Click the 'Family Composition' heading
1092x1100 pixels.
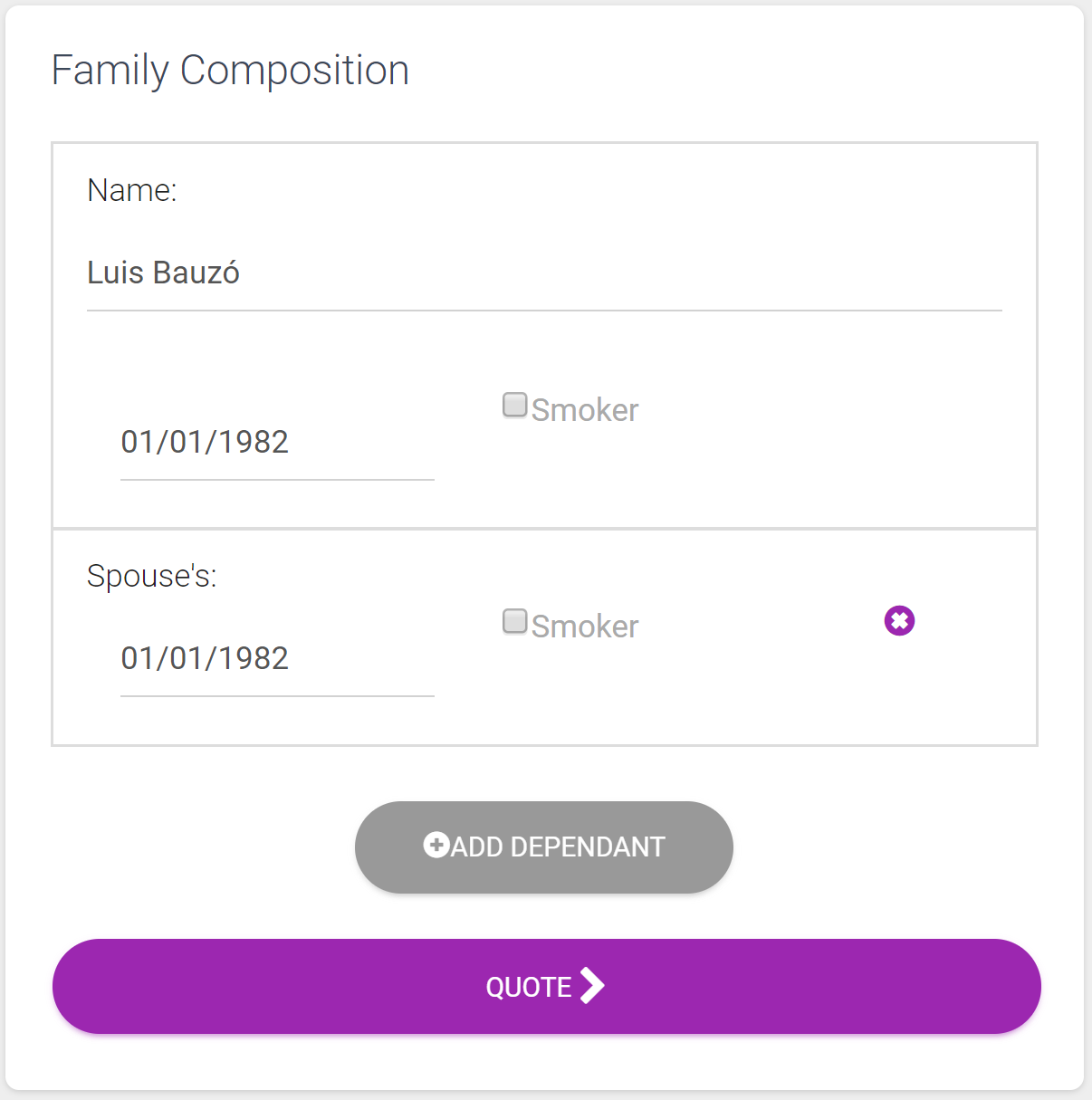(230, 71)
